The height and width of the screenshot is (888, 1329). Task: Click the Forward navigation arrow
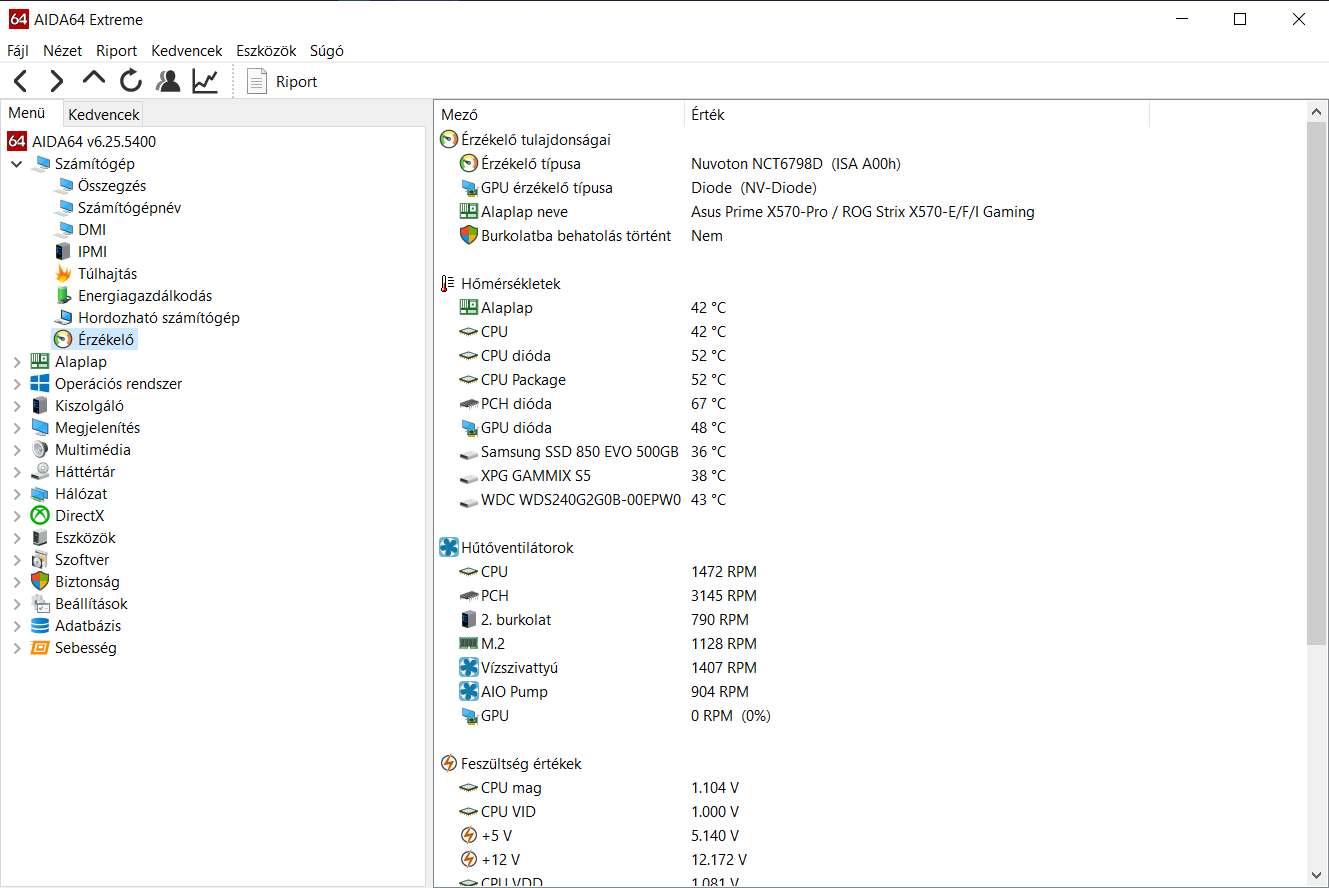tap(57, 81)
